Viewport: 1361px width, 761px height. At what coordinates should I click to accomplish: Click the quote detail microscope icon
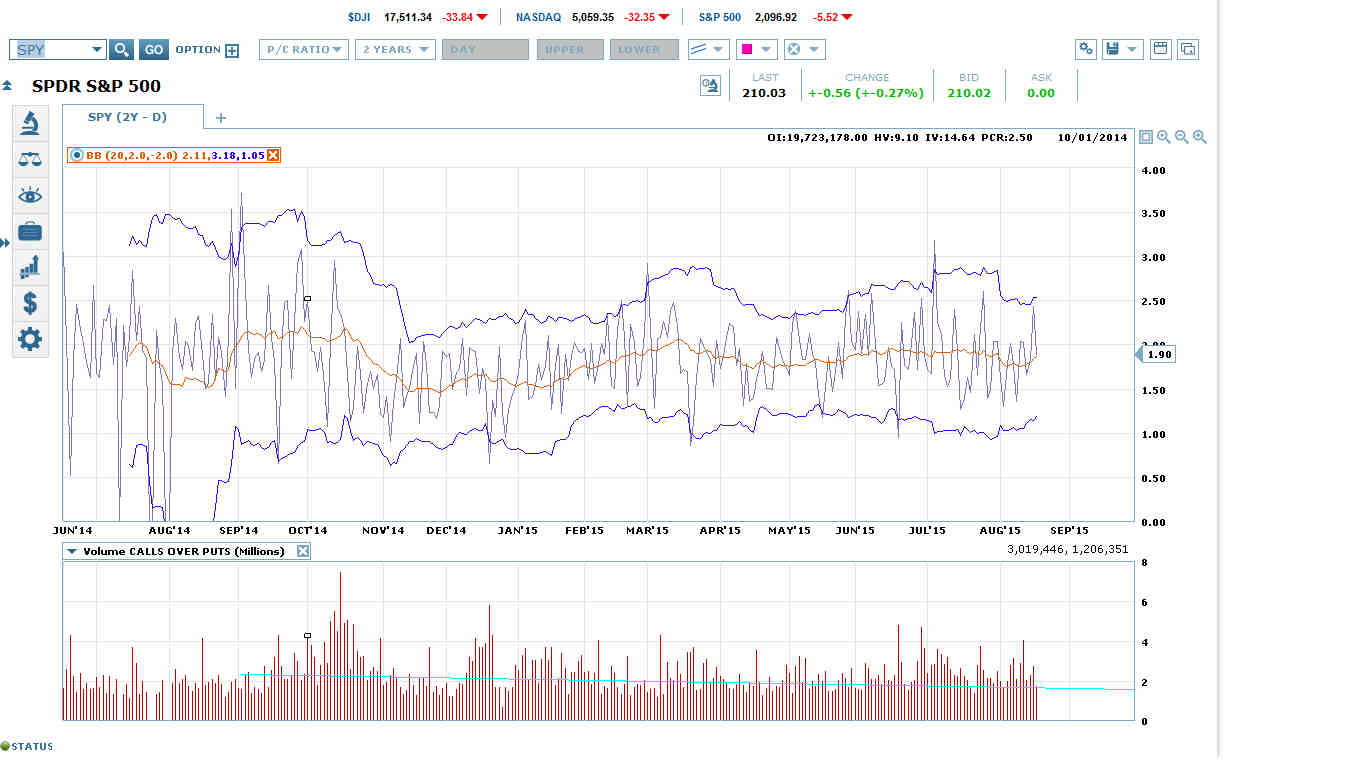click(x=710, y=86)
